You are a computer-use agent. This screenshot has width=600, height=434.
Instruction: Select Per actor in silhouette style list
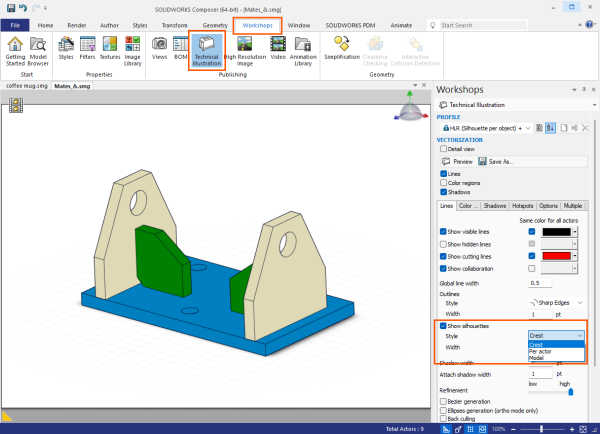556,351
